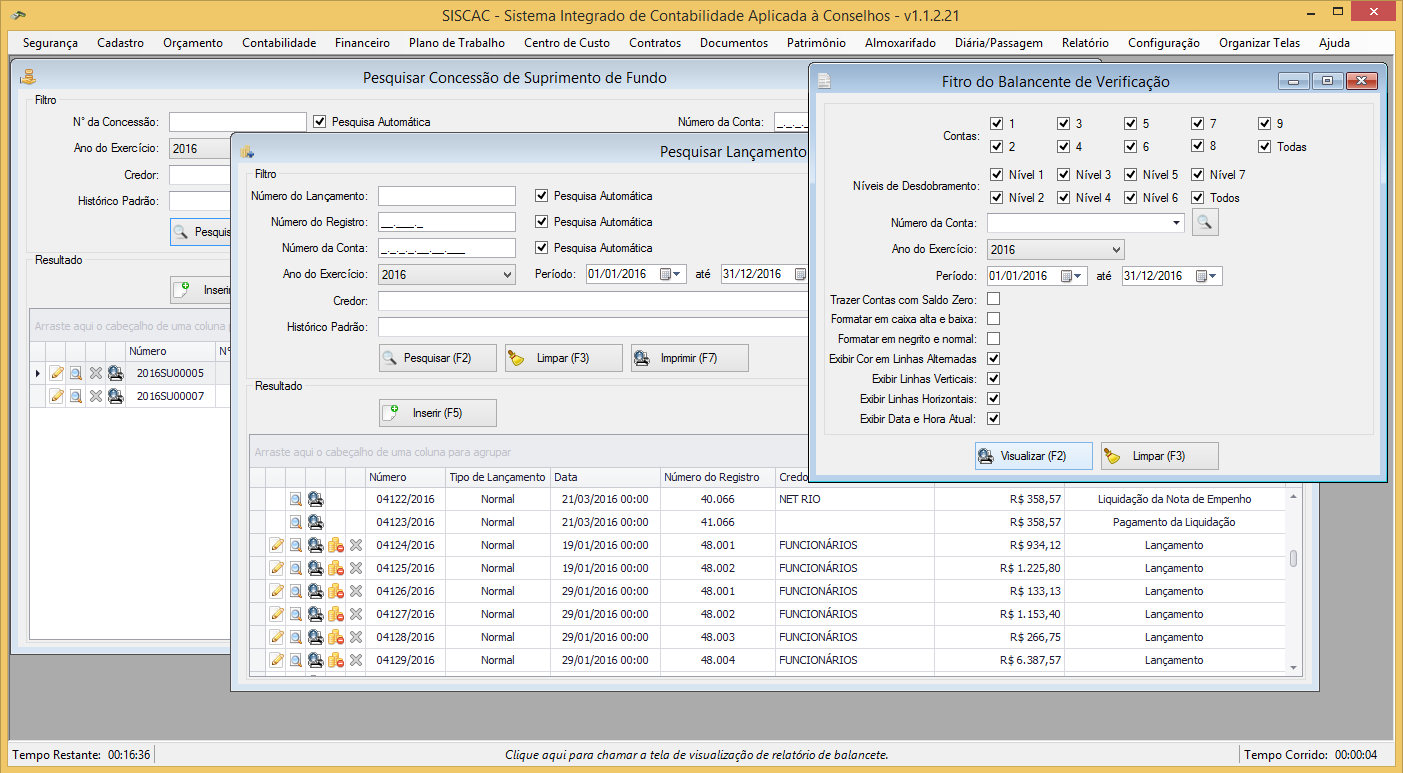Click the Imprimir (F7) button
The height and width of the screenshot is (773, 1403).
[689, 358]
